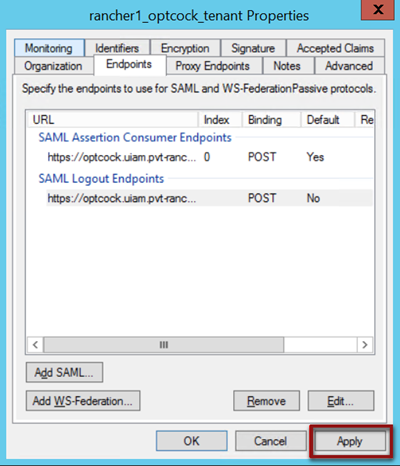Screen dimensions: 400x466
Task: Click the left scroll arrow of list
Action: [x=35, y=344]
